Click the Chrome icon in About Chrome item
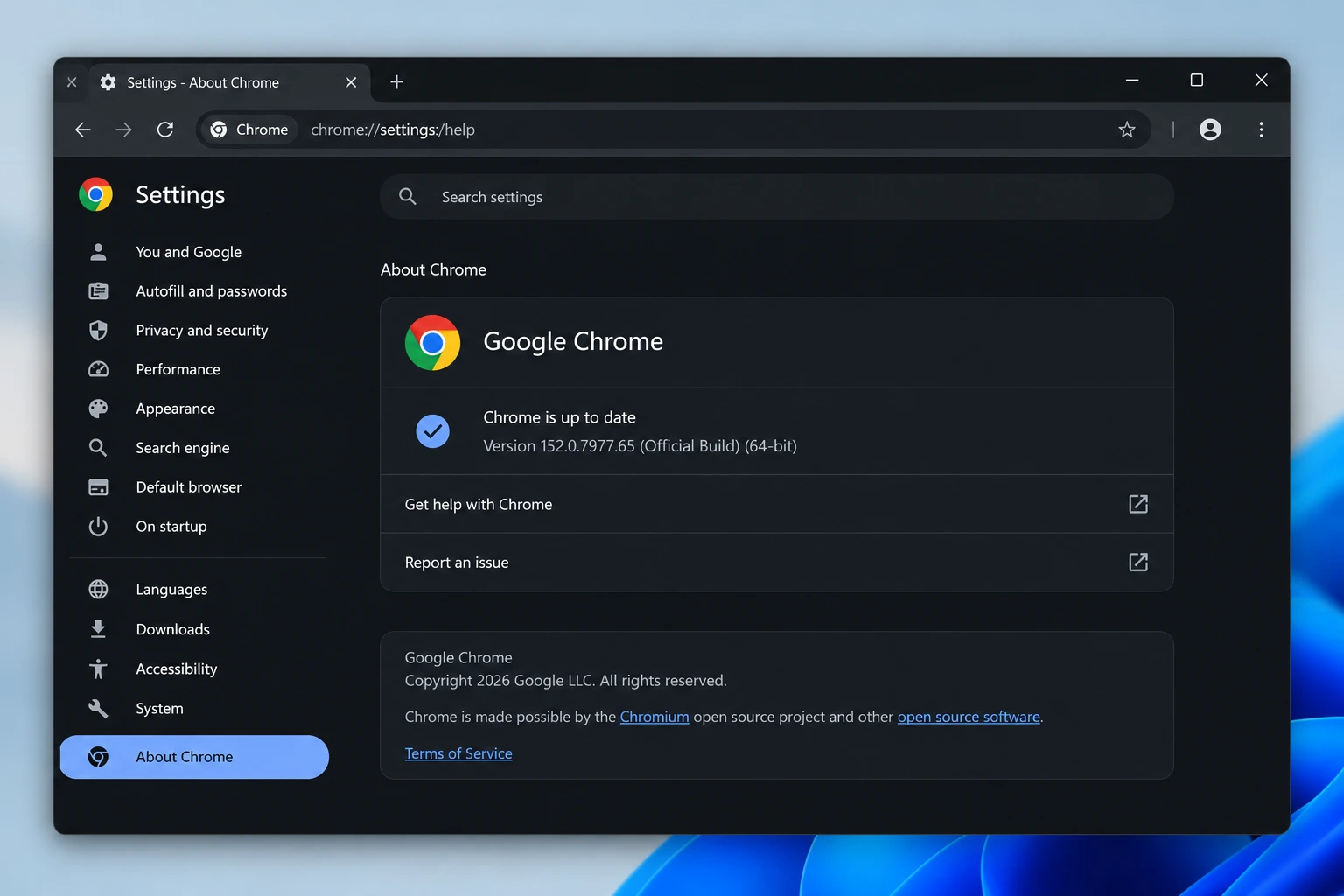Screen dimensions: 1344x896 pyautogui.click(x=98, y=757)
